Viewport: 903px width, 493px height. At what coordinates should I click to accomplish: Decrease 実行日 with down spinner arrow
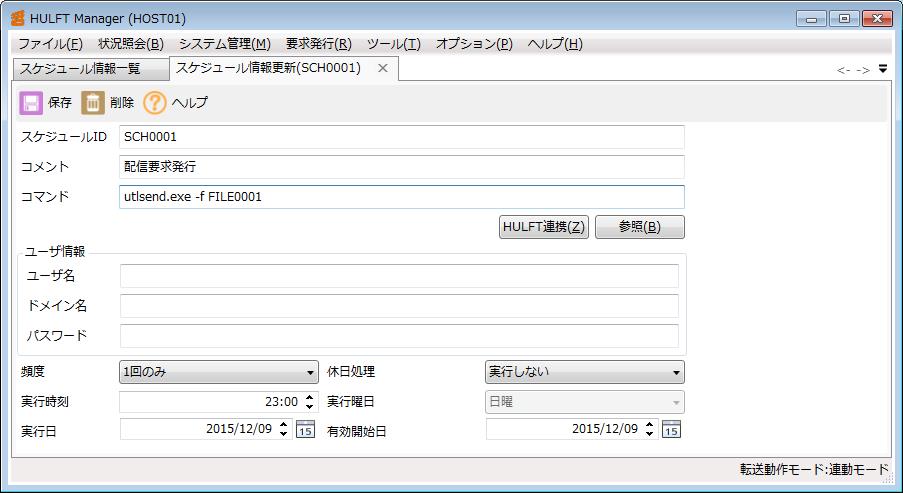click(283, 434)
